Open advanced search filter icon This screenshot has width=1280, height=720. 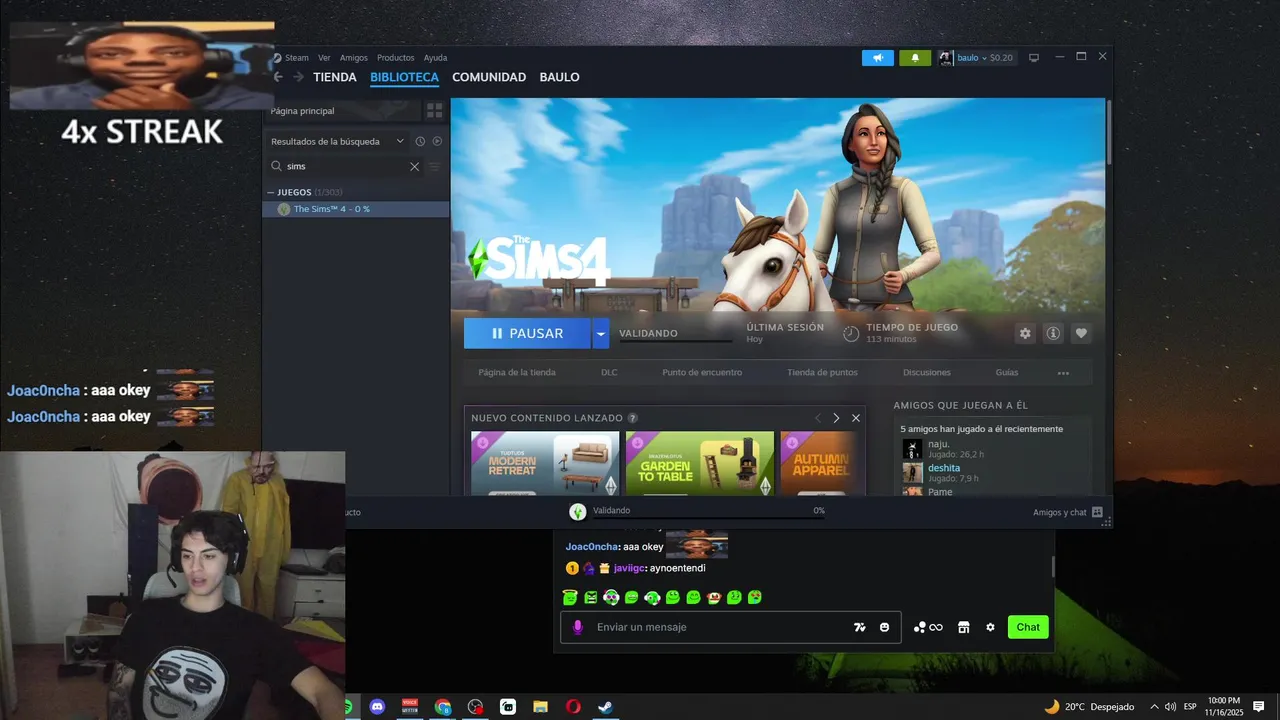coord(435,167)
